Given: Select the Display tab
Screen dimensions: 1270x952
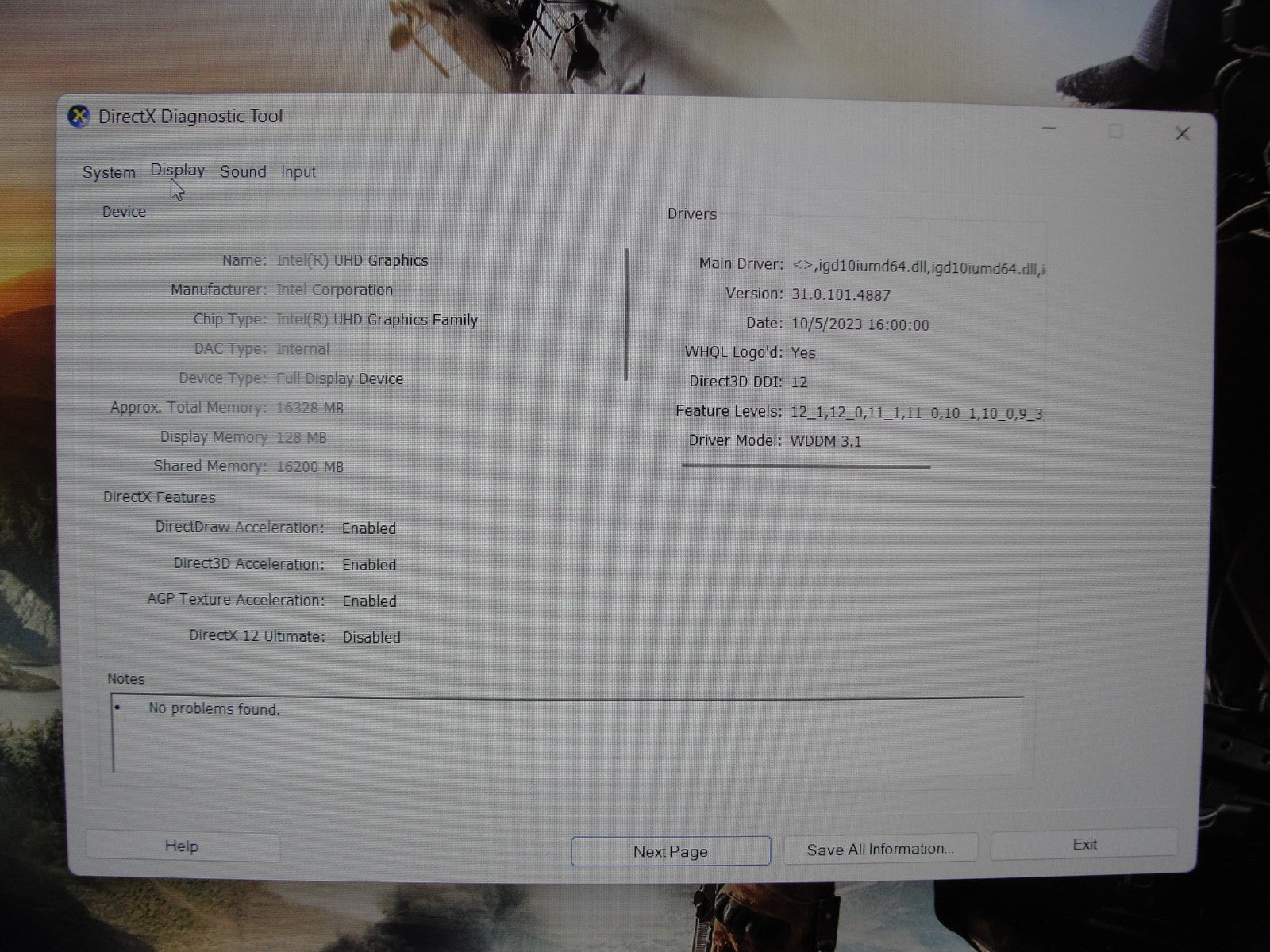Looking at the screenshot, I should [177, 170].
